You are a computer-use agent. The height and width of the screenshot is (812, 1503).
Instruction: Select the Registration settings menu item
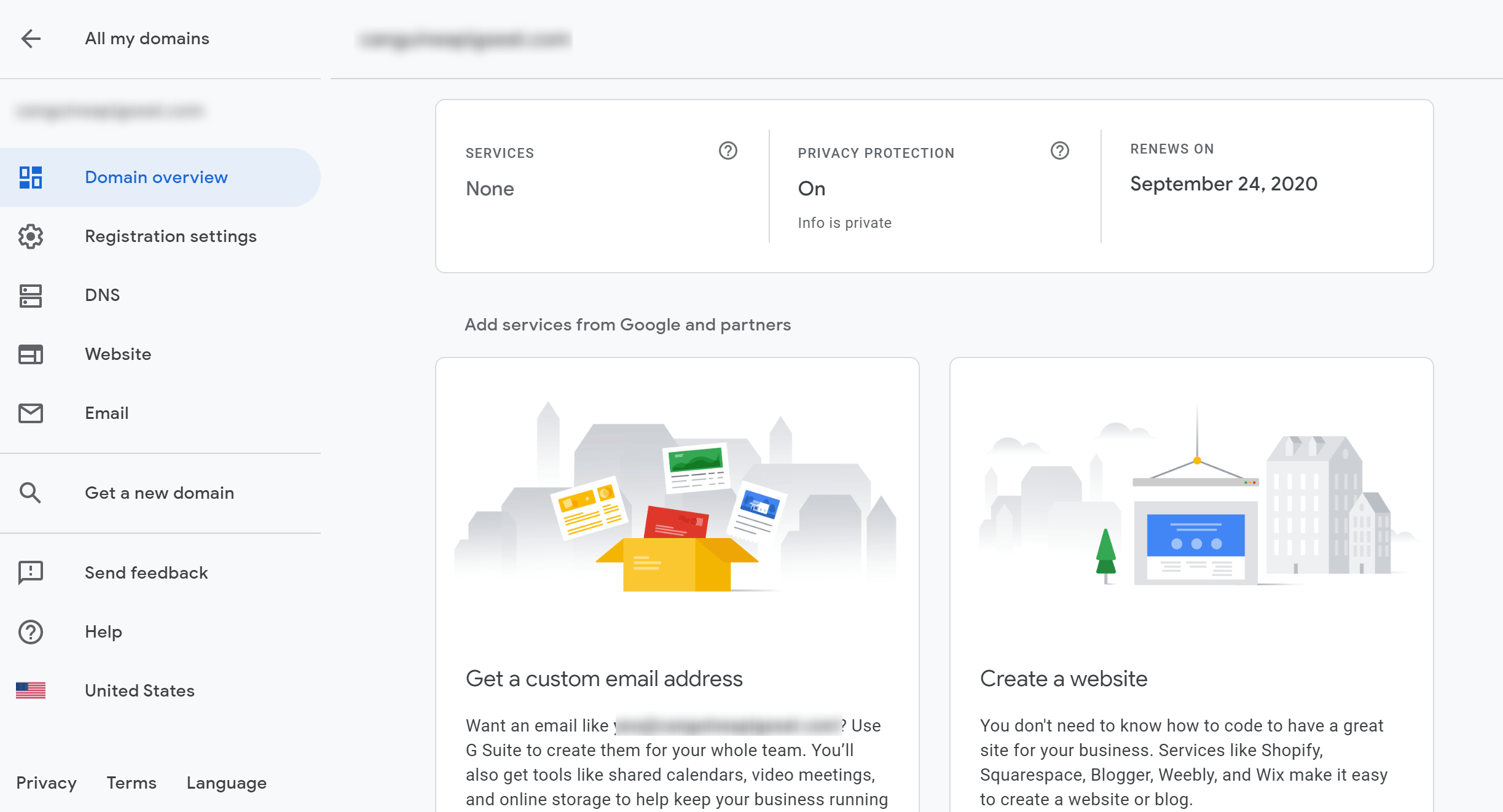point(170,236)
